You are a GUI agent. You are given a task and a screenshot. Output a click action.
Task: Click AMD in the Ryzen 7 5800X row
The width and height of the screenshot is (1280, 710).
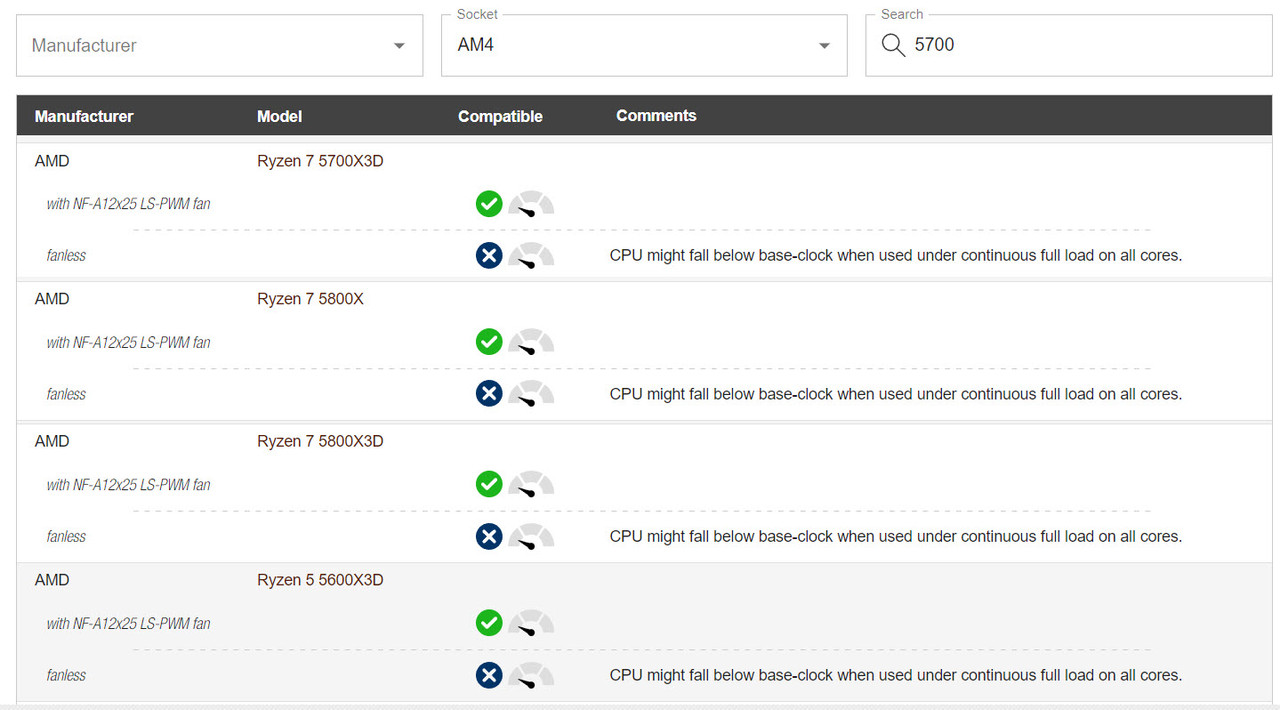[x=52, y=299]
